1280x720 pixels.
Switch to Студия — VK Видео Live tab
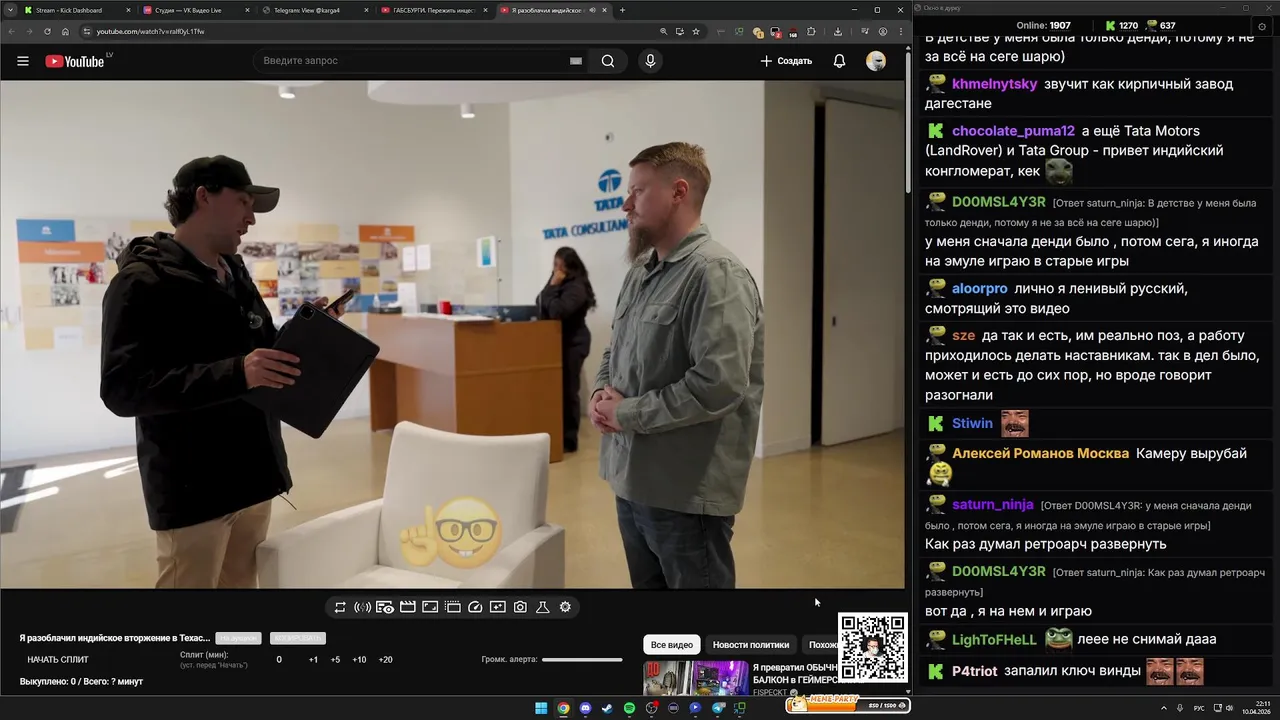tap(195, 10)
